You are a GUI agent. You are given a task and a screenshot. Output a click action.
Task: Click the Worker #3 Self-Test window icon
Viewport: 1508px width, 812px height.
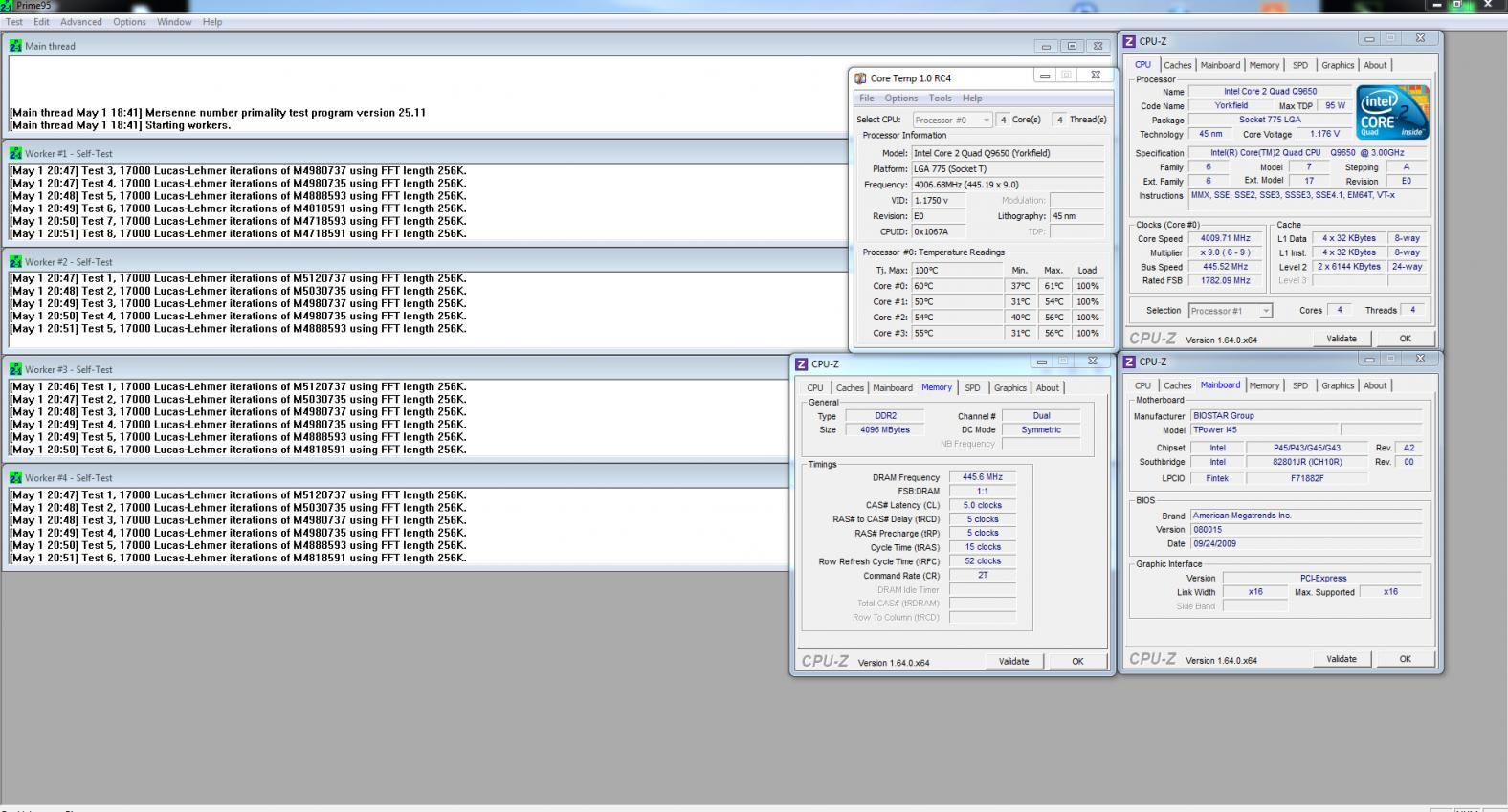[15, 369]
